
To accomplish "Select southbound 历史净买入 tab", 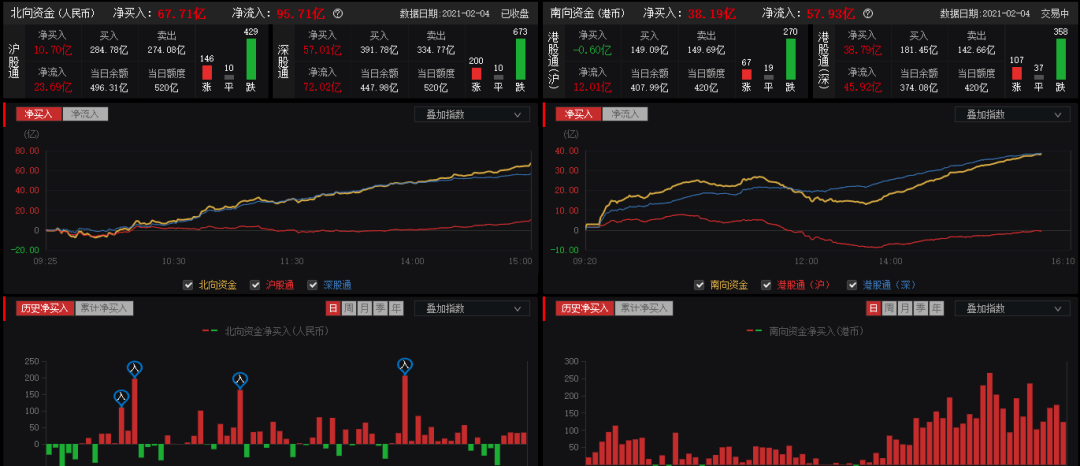I will point(585,308).
